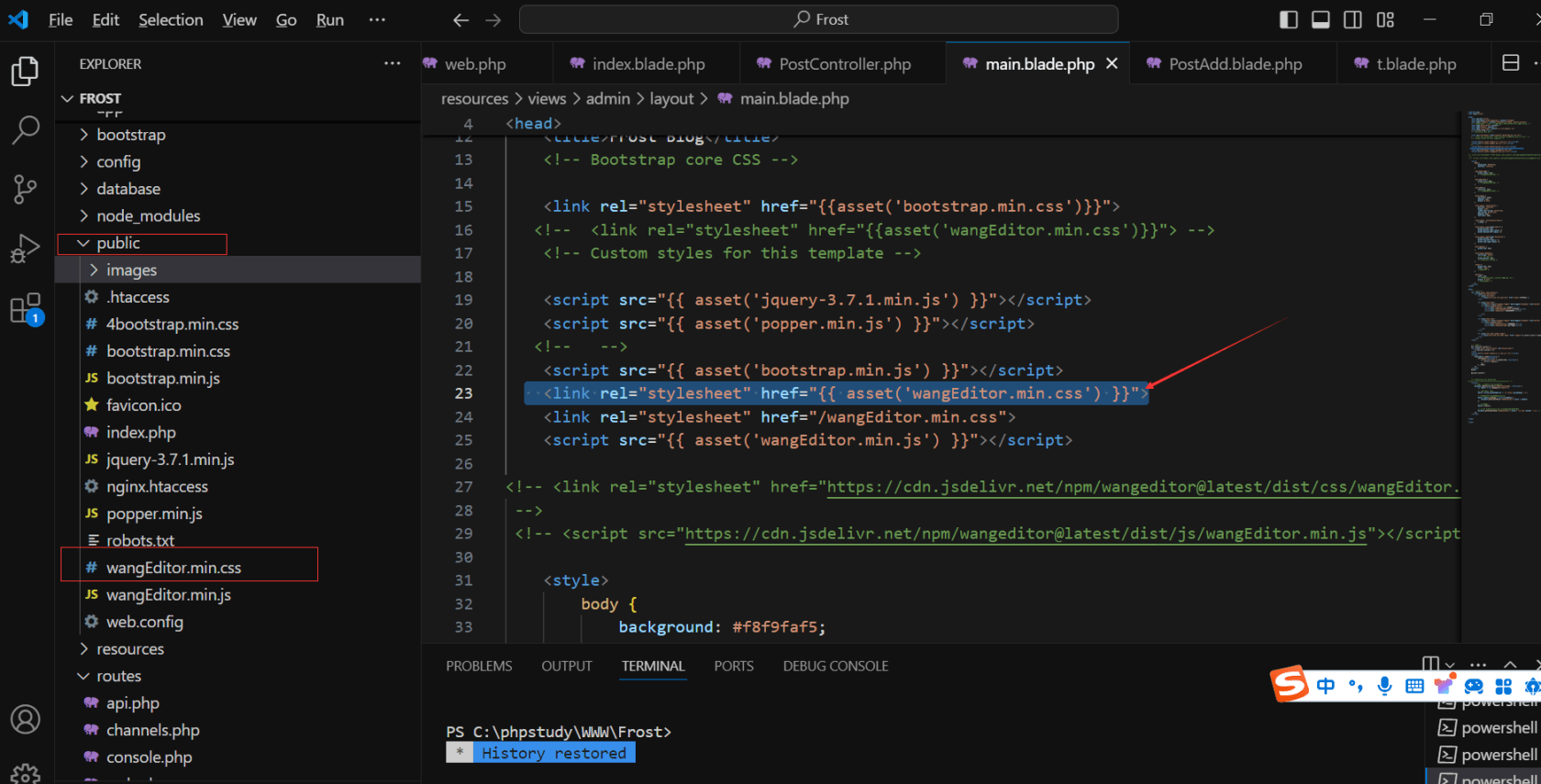The image size is (1541, 784).
Task: Expand the bootstrap folder
Action: pyautogui.click(x=238, y=135)
